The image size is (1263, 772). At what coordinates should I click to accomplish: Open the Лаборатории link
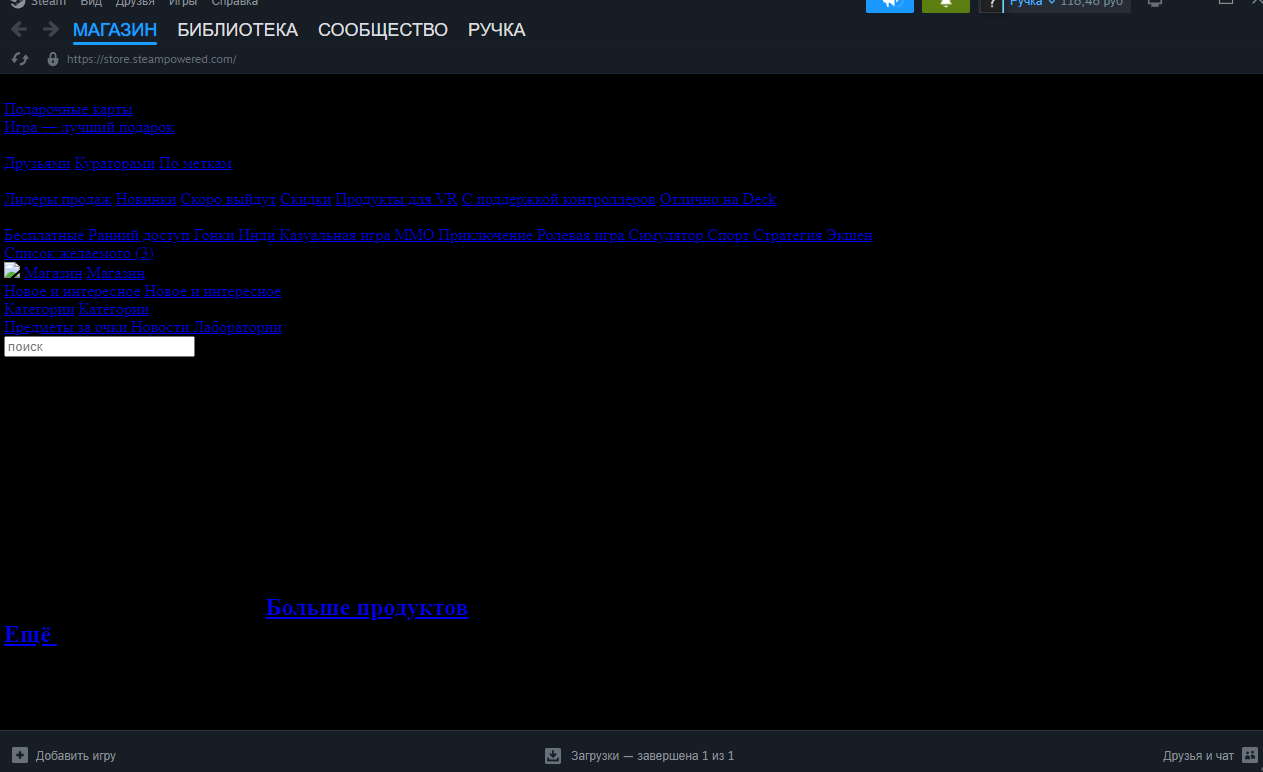point(237,327)
